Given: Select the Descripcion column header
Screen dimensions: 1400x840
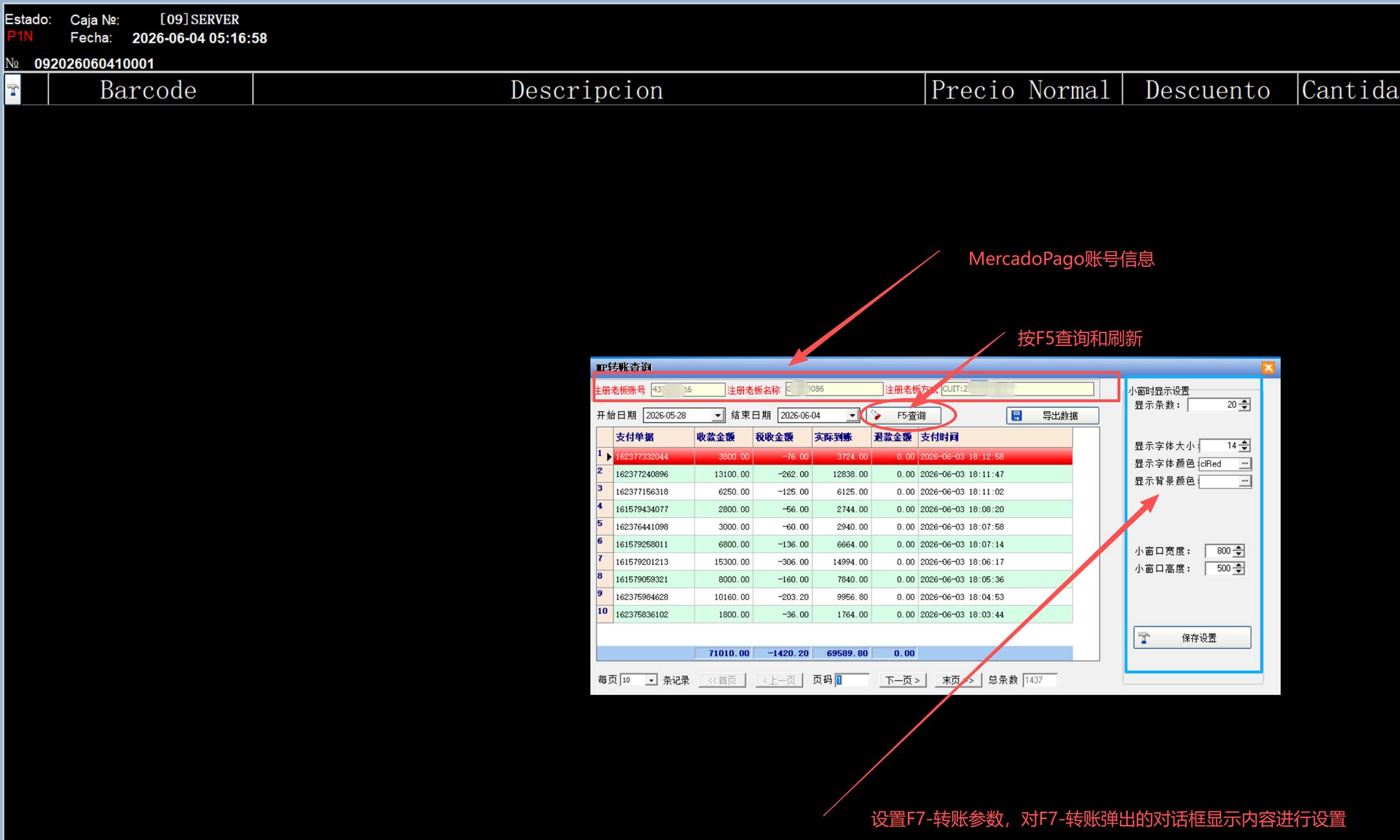Looking at the screenshot, I should [x=588, y=89].
